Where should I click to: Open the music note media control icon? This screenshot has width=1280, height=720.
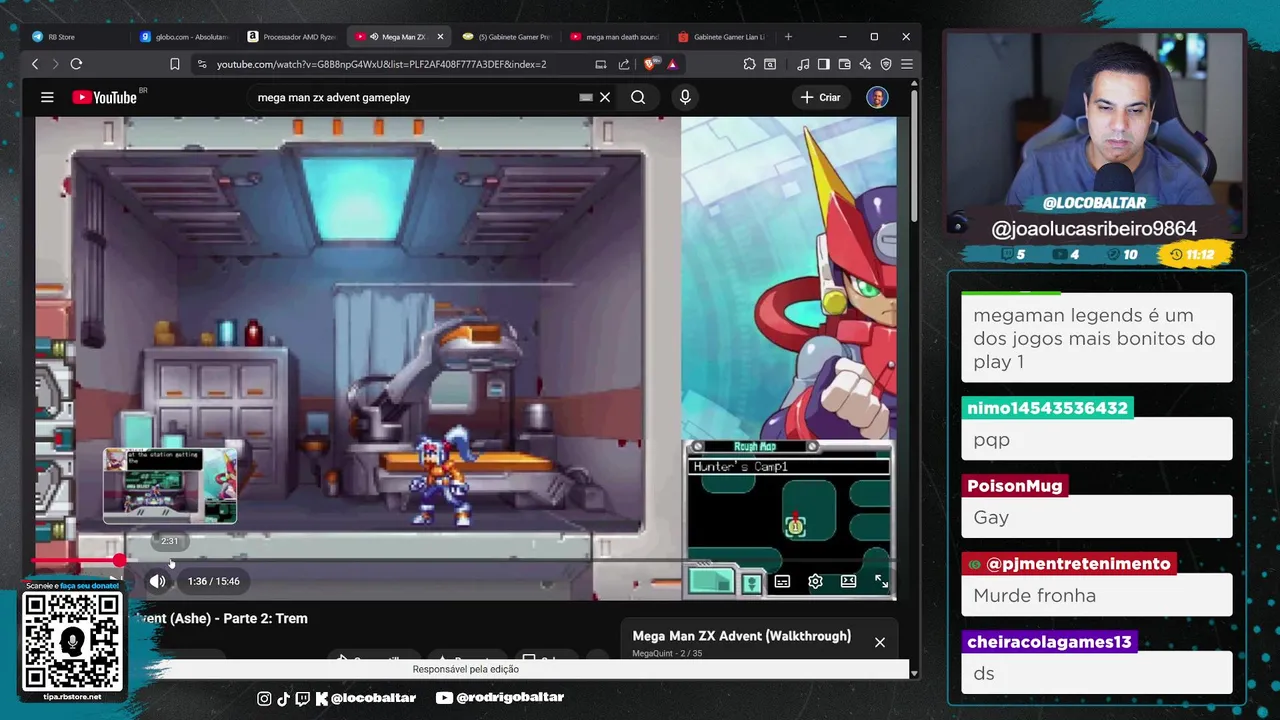[803, 64]
